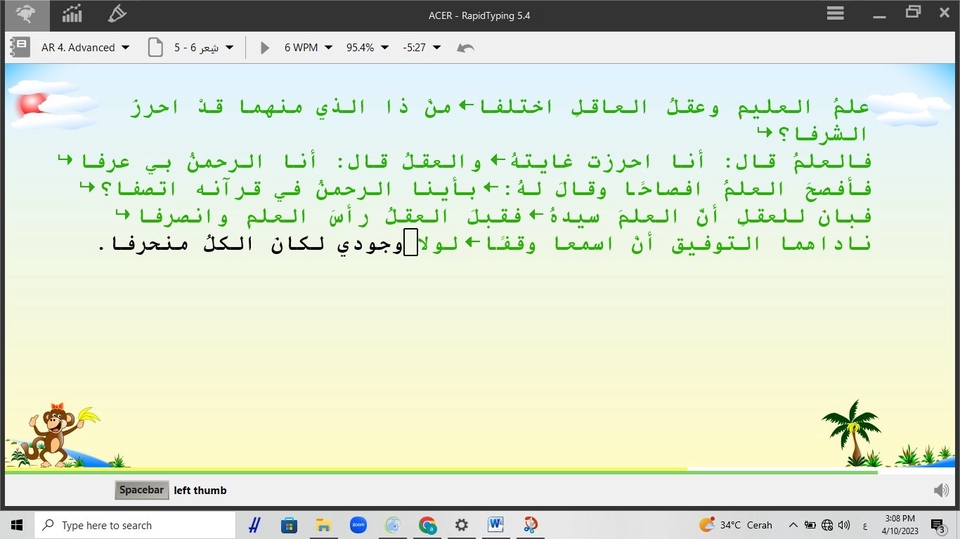Expand the 6 WPM speed dropdown
Screen dimensions: 960x539
point(308,47)
